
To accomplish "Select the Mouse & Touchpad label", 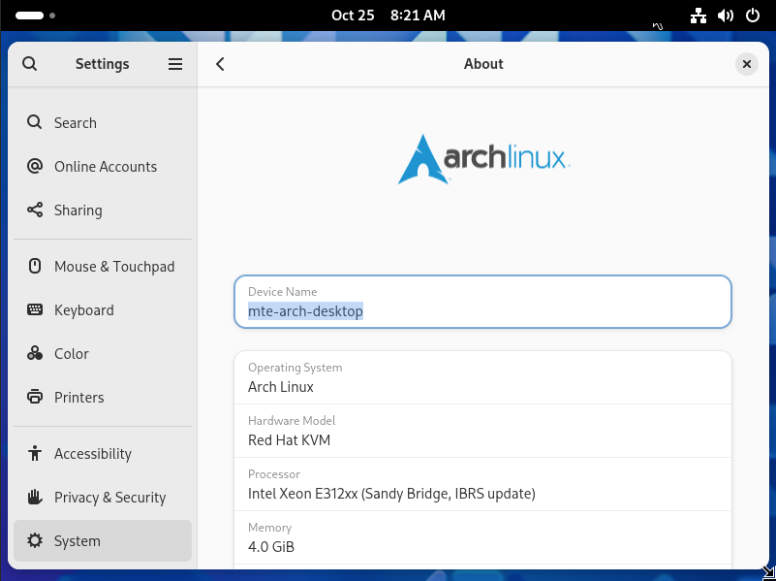I will click(x=114, y=267).
